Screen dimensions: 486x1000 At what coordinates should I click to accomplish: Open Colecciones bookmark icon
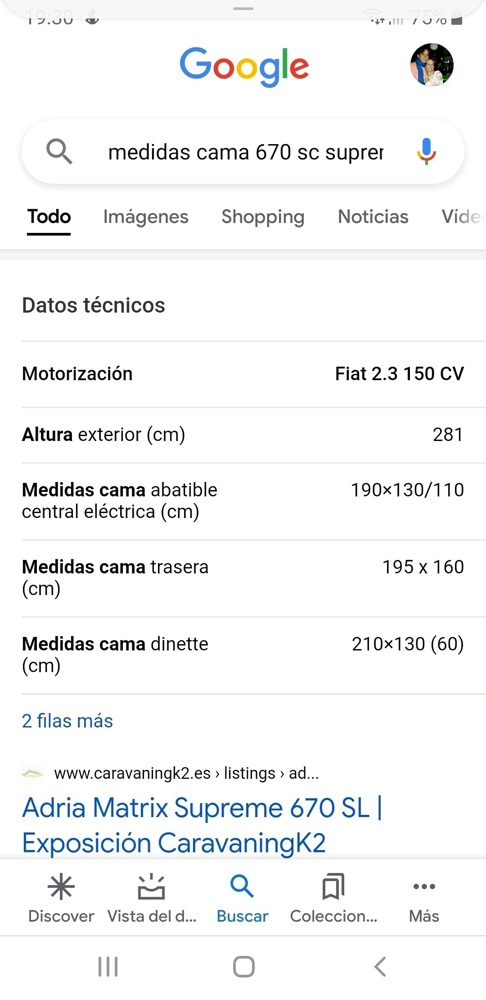[x=334, y=886]
